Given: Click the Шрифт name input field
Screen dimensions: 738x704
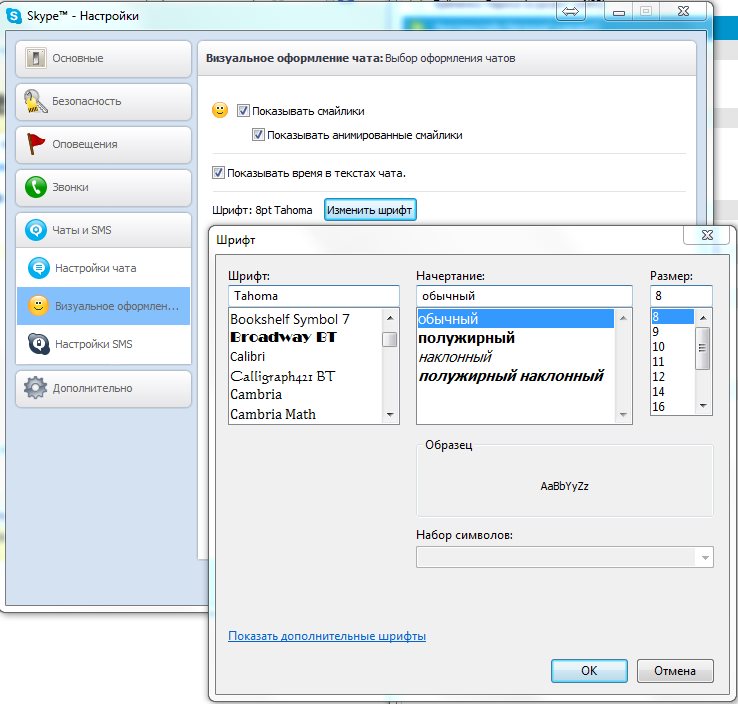Looking at the screenshot, I should [x=314, y=296].
